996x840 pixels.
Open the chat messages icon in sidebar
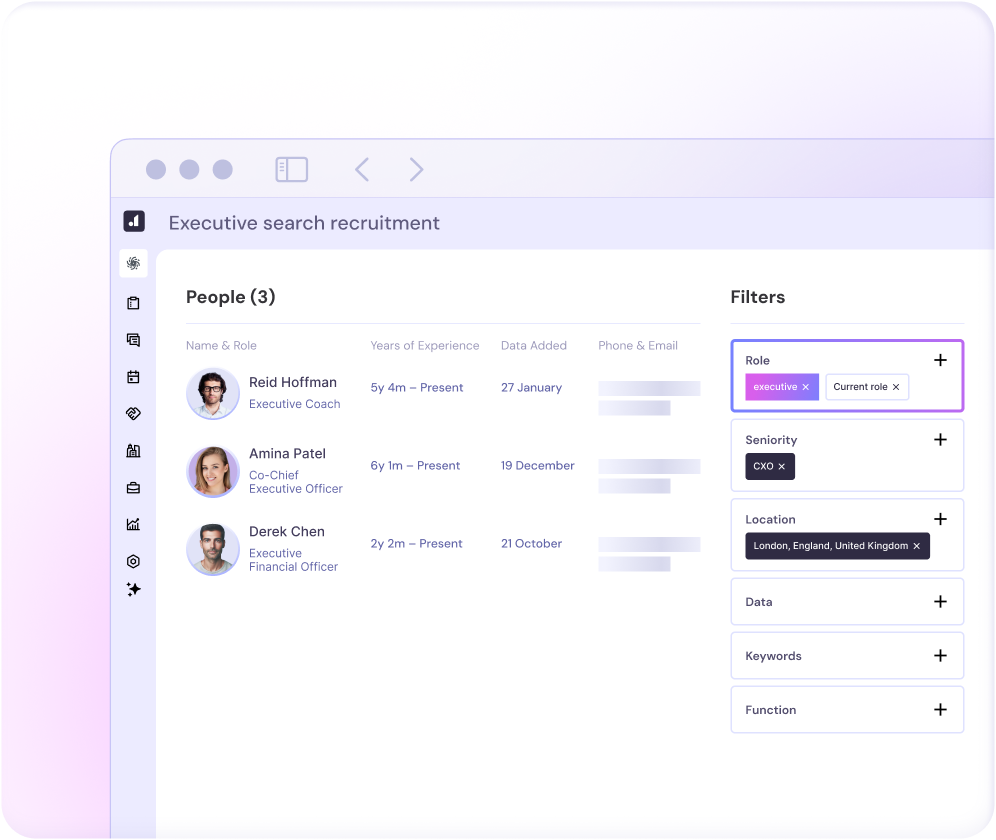click(133, 340)
